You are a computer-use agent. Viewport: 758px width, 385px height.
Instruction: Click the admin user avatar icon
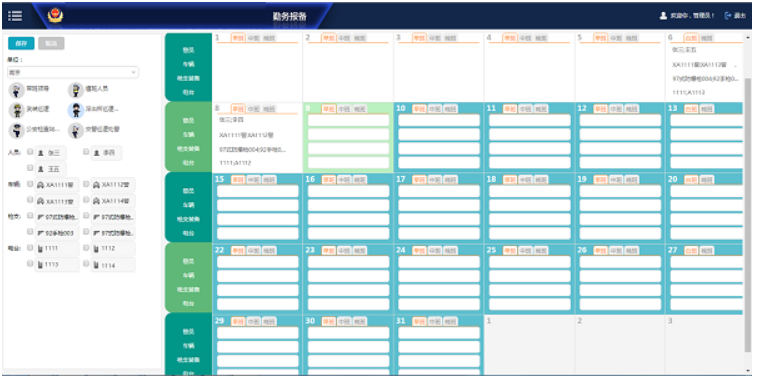click(663, 15)
